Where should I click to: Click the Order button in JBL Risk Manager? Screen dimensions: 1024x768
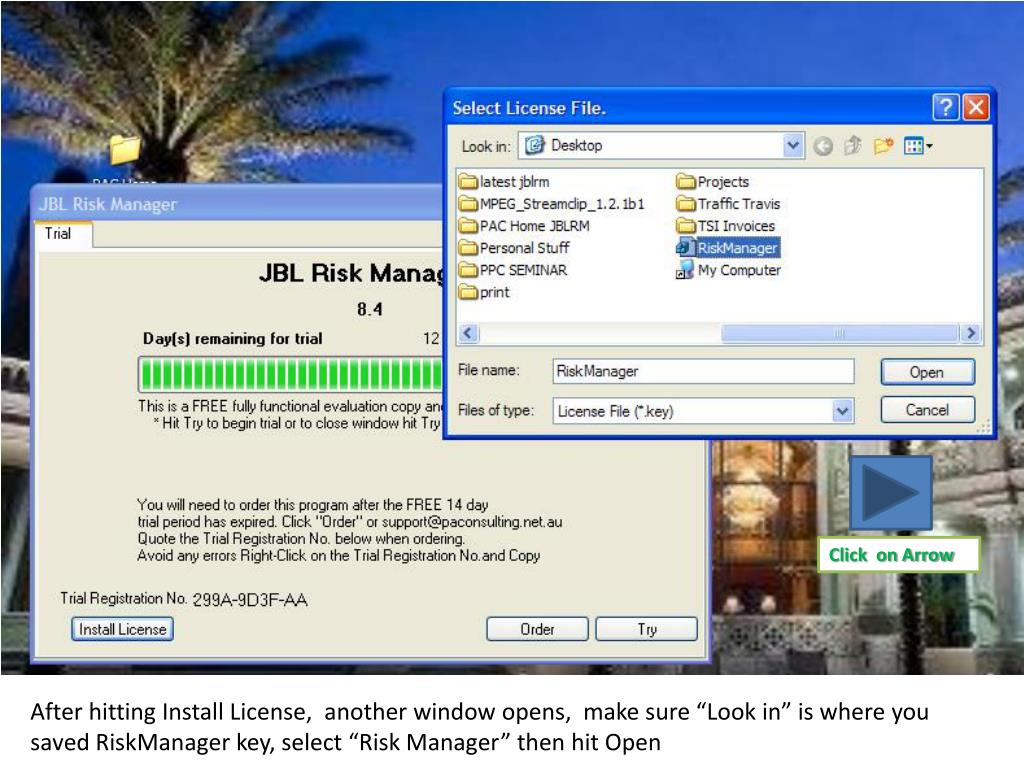click(x=537, y=629)
